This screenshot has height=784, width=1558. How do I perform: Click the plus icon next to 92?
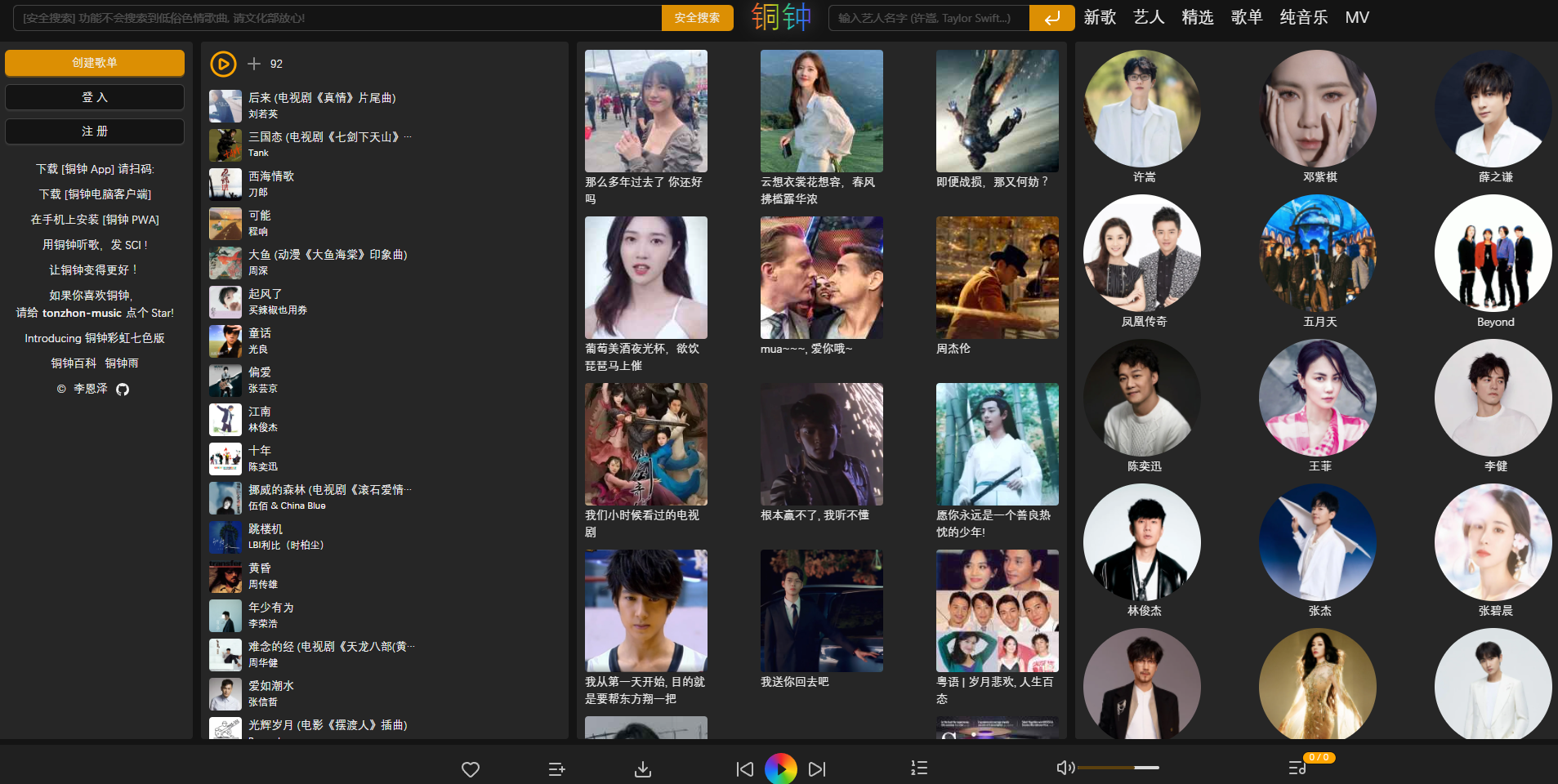pos(254,64)
